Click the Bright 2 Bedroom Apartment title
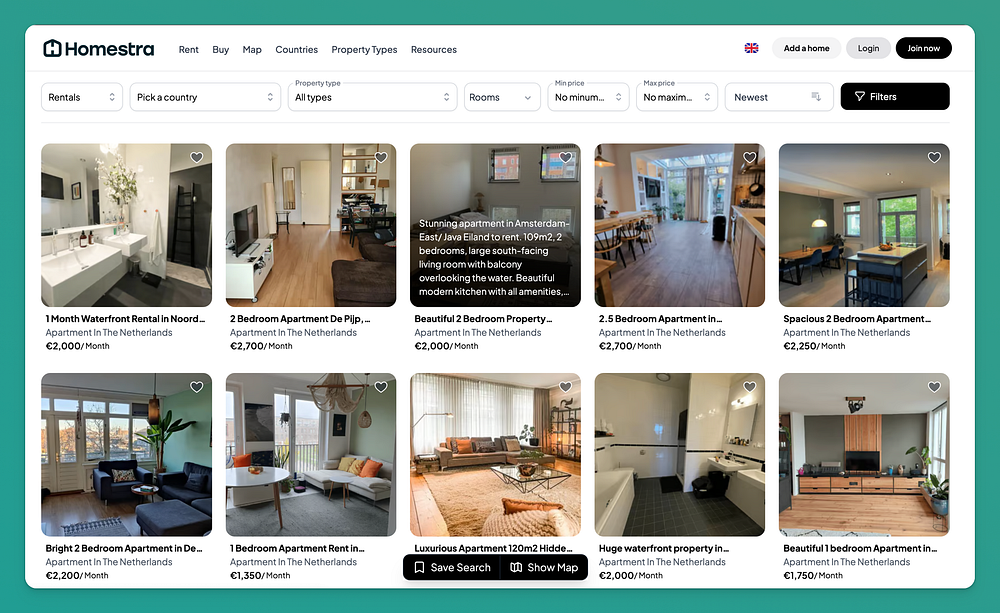 coord(124,549)
